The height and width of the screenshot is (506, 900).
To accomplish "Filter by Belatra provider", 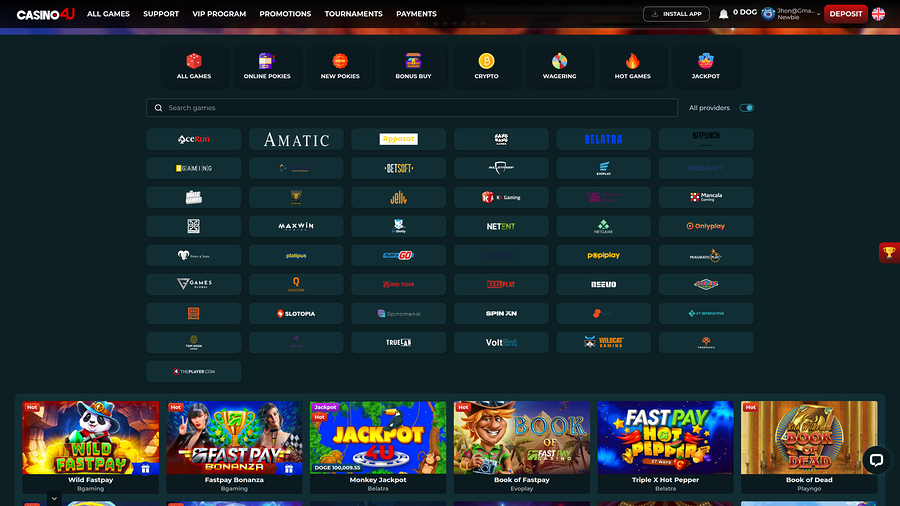I will (x=603, y=139).
